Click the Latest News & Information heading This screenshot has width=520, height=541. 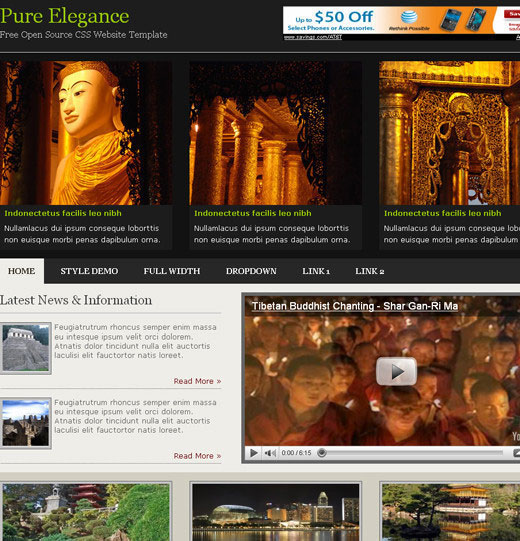(76, 300)
